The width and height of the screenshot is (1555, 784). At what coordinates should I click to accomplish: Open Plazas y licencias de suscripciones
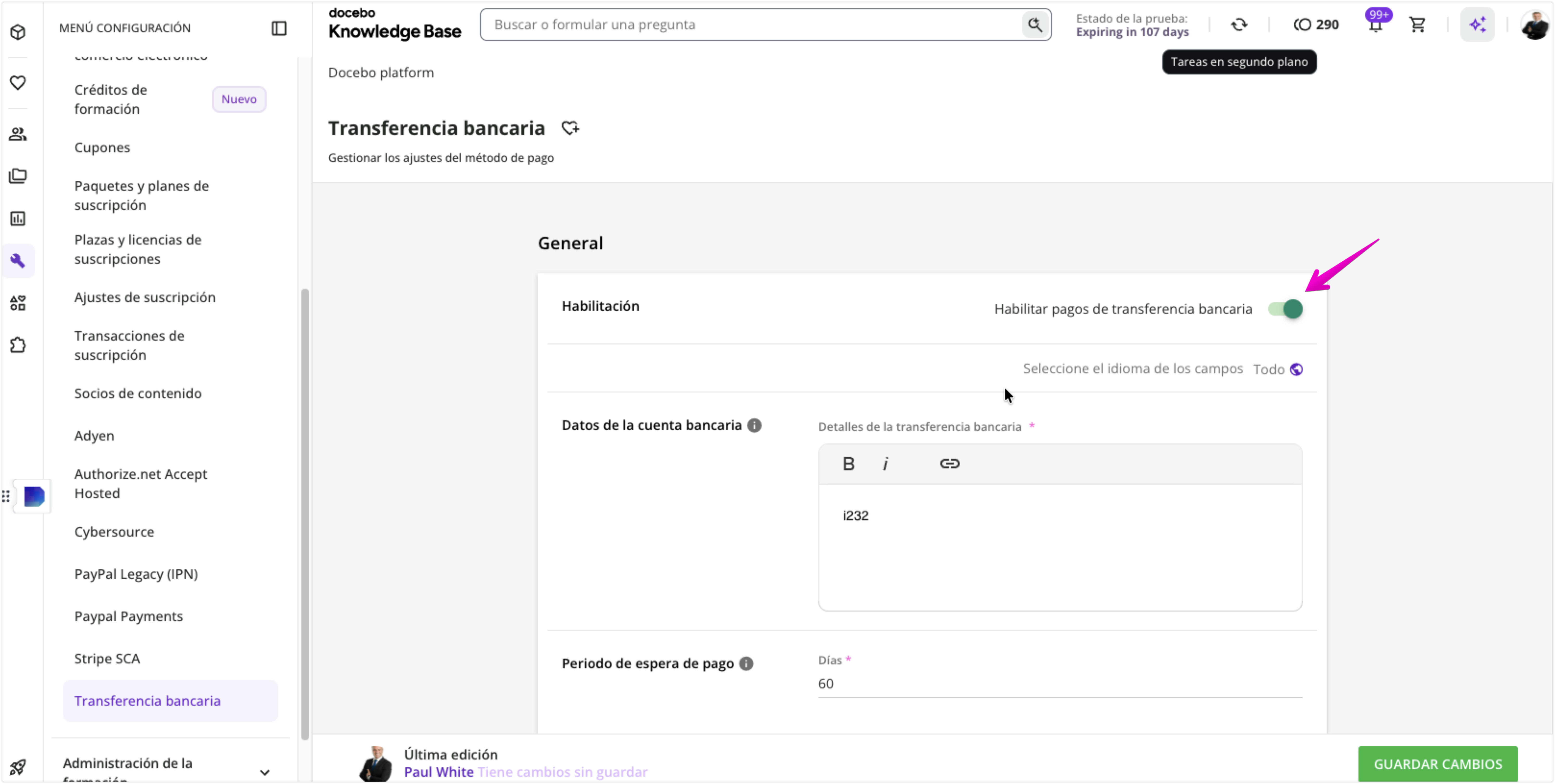click(138, 249)
